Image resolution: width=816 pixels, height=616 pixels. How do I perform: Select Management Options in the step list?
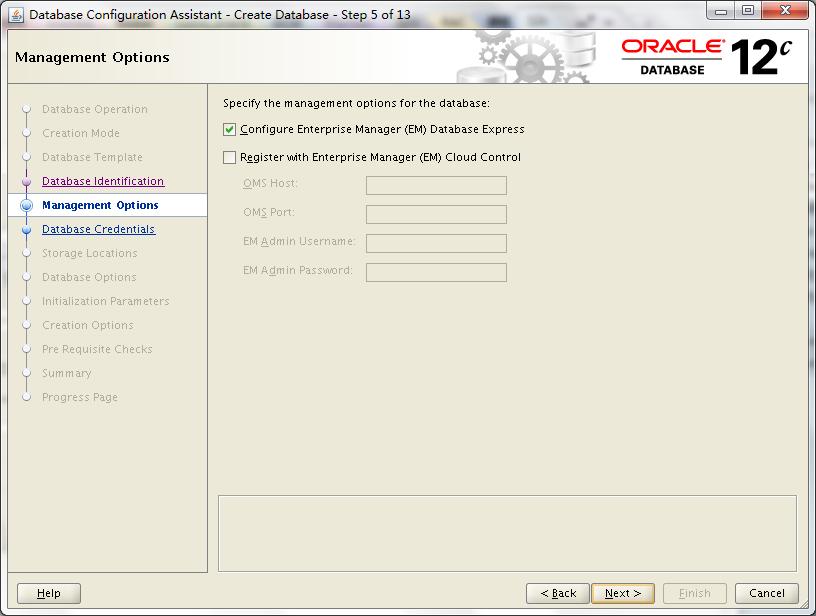click(100, 205)
